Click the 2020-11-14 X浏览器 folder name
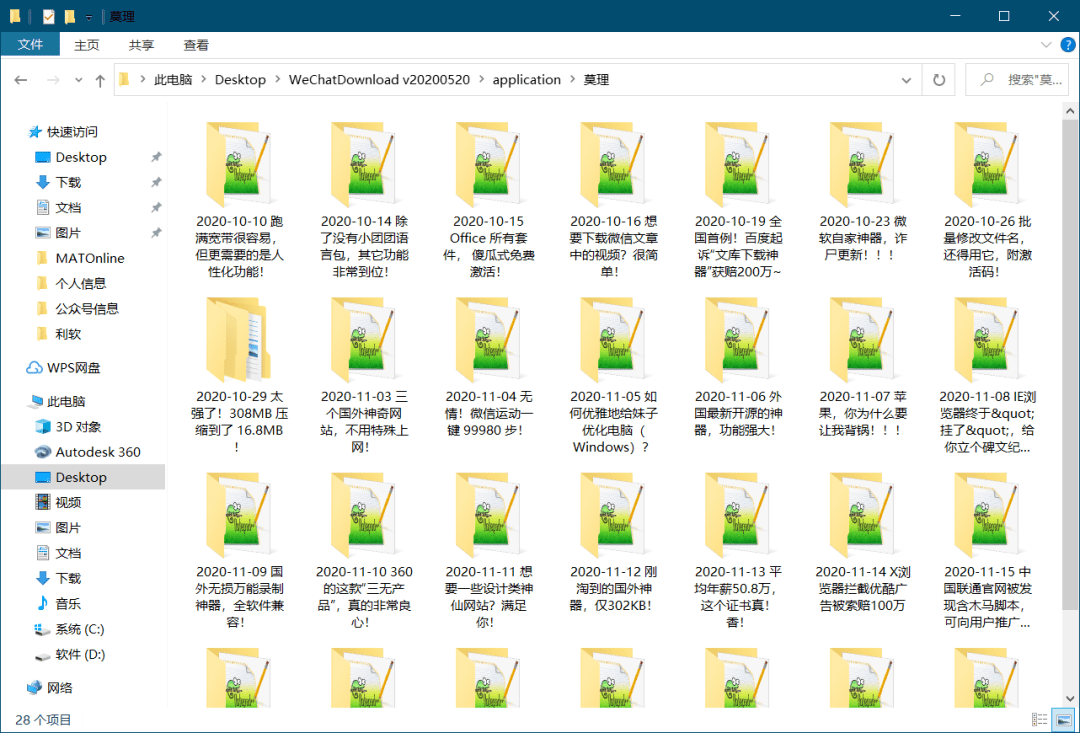The image size is (1080, 733). [x=862, y=589]
